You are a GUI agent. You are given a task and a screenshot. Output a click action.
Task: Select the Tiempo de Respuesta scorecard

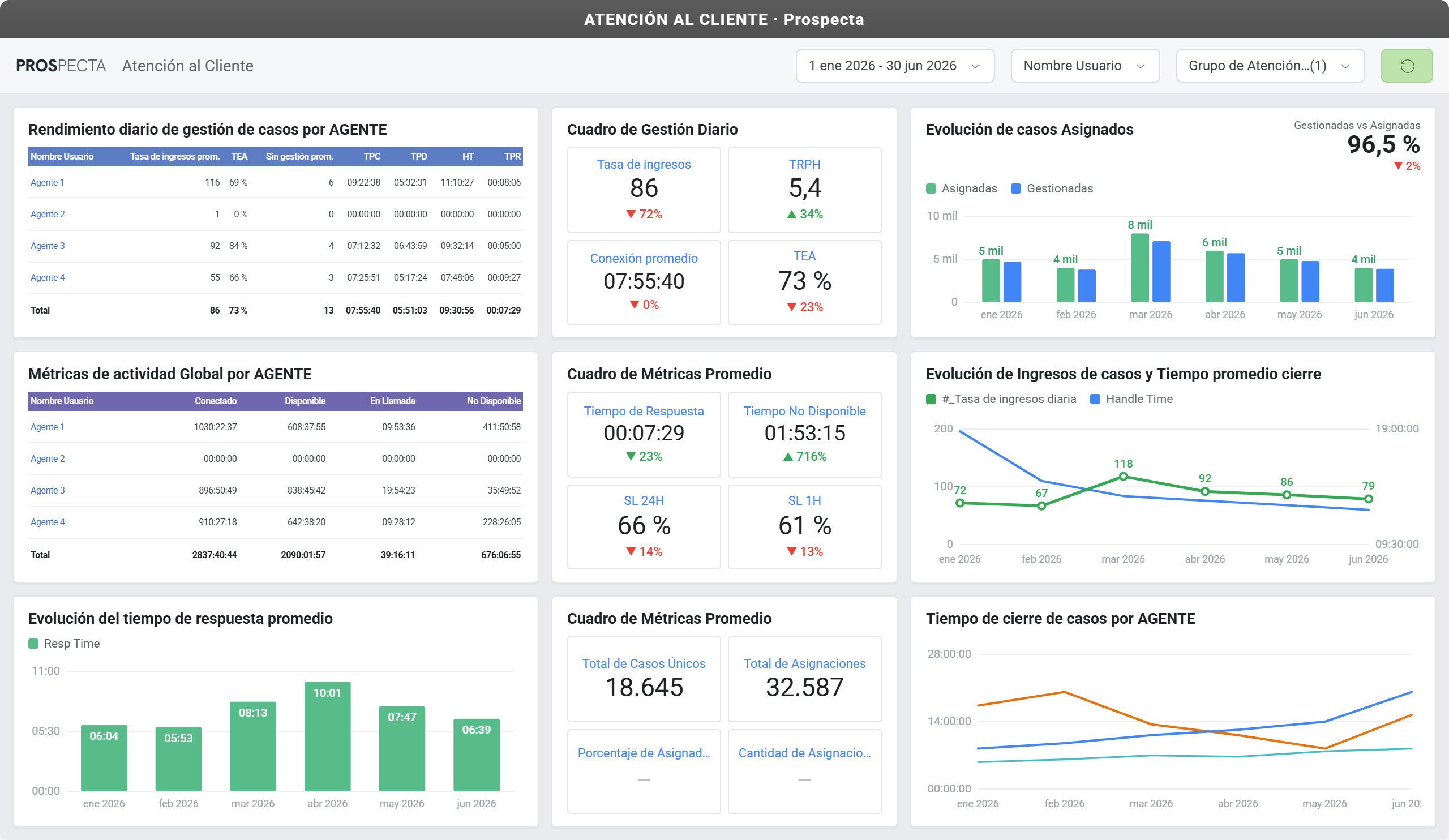[x=644, y=435]
